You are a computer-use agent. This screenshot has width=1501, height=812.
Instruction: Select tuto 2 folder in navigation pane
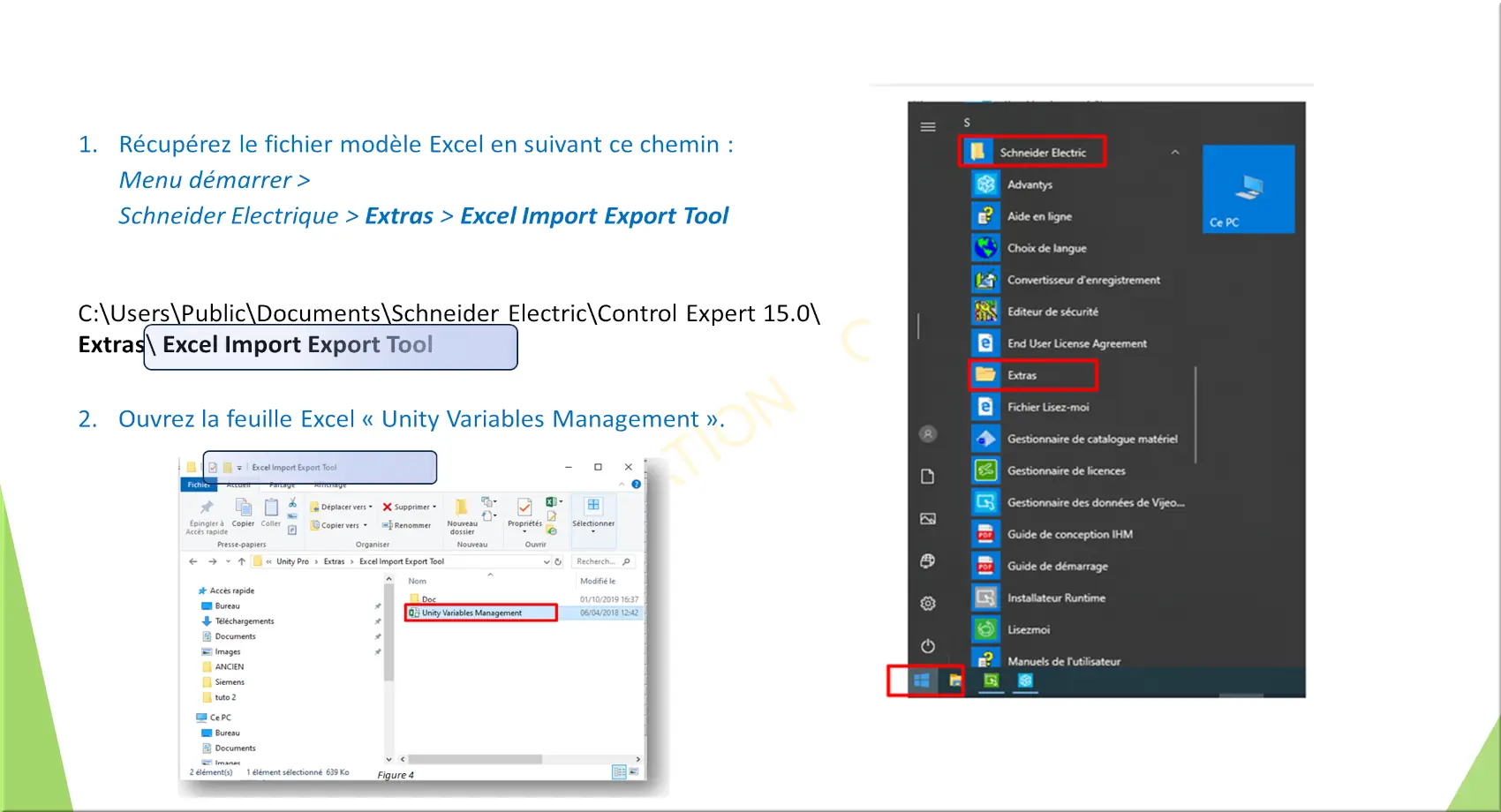coord(220,697)
